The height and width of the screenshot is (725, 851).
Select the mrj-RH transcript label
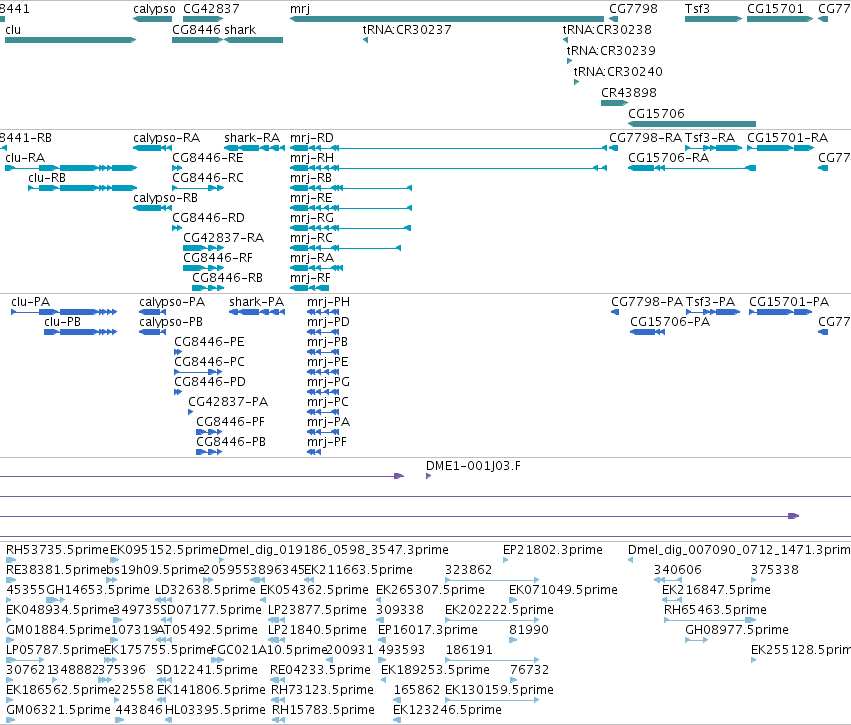(312, 158)
